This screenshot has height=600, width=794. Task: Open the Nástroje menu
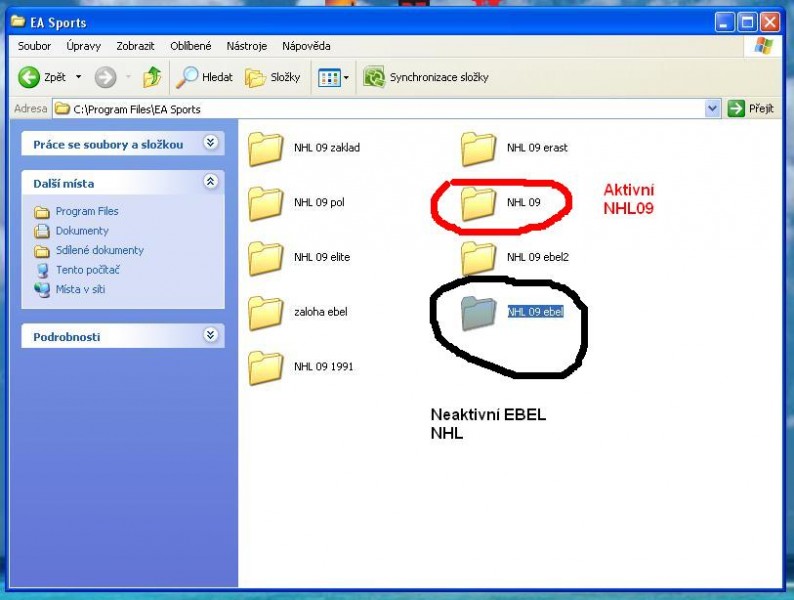[247, 46]
